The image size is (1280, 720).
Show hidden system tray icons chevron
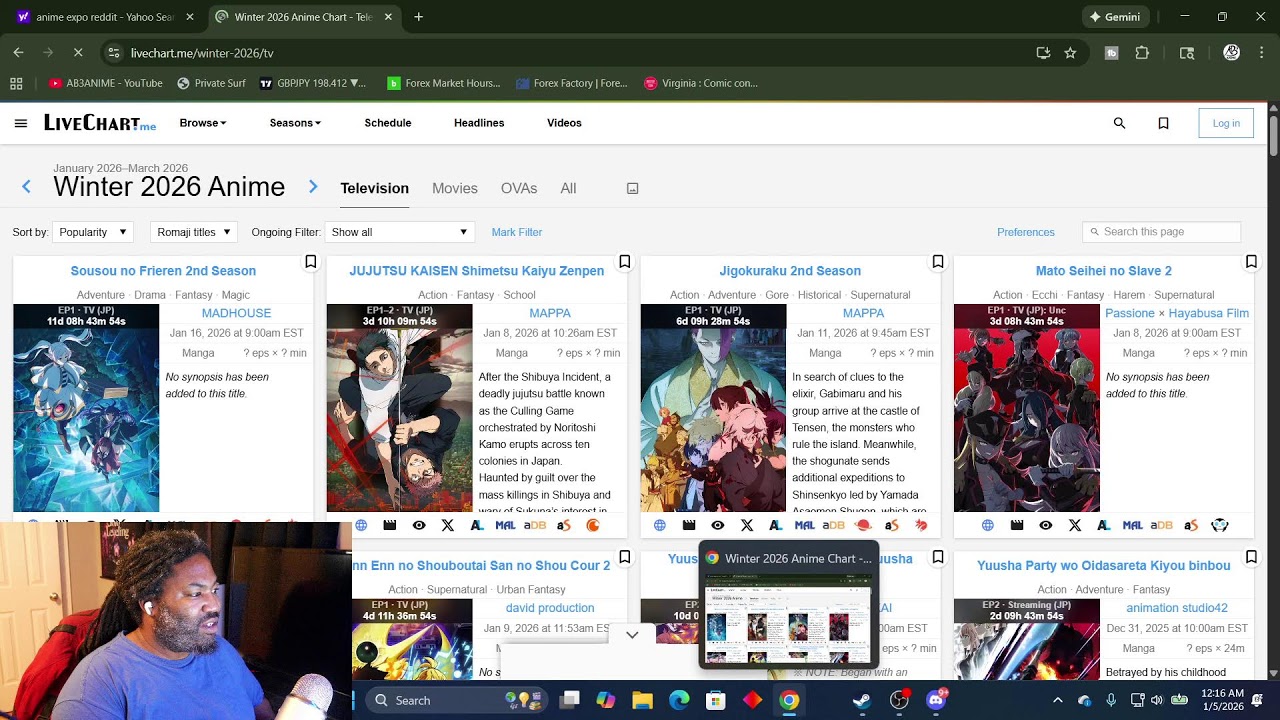point(1058,700)
